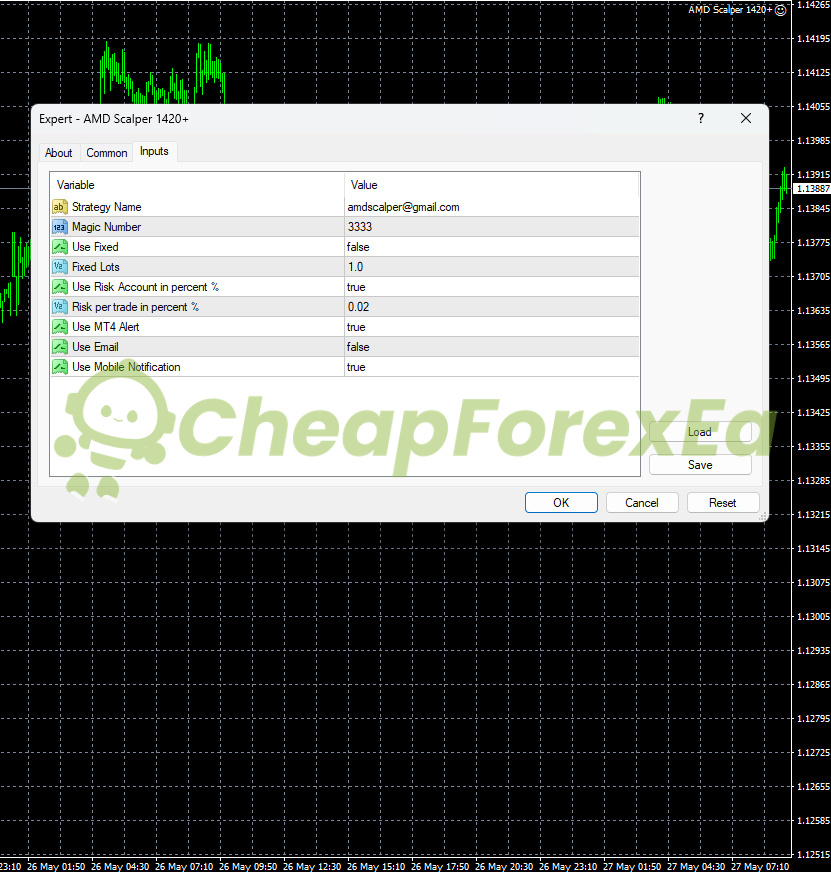Viewport: 831px width, 872px height.
Task: Click the Use Mobile Notification boolean icon
Action: point(60,367)
